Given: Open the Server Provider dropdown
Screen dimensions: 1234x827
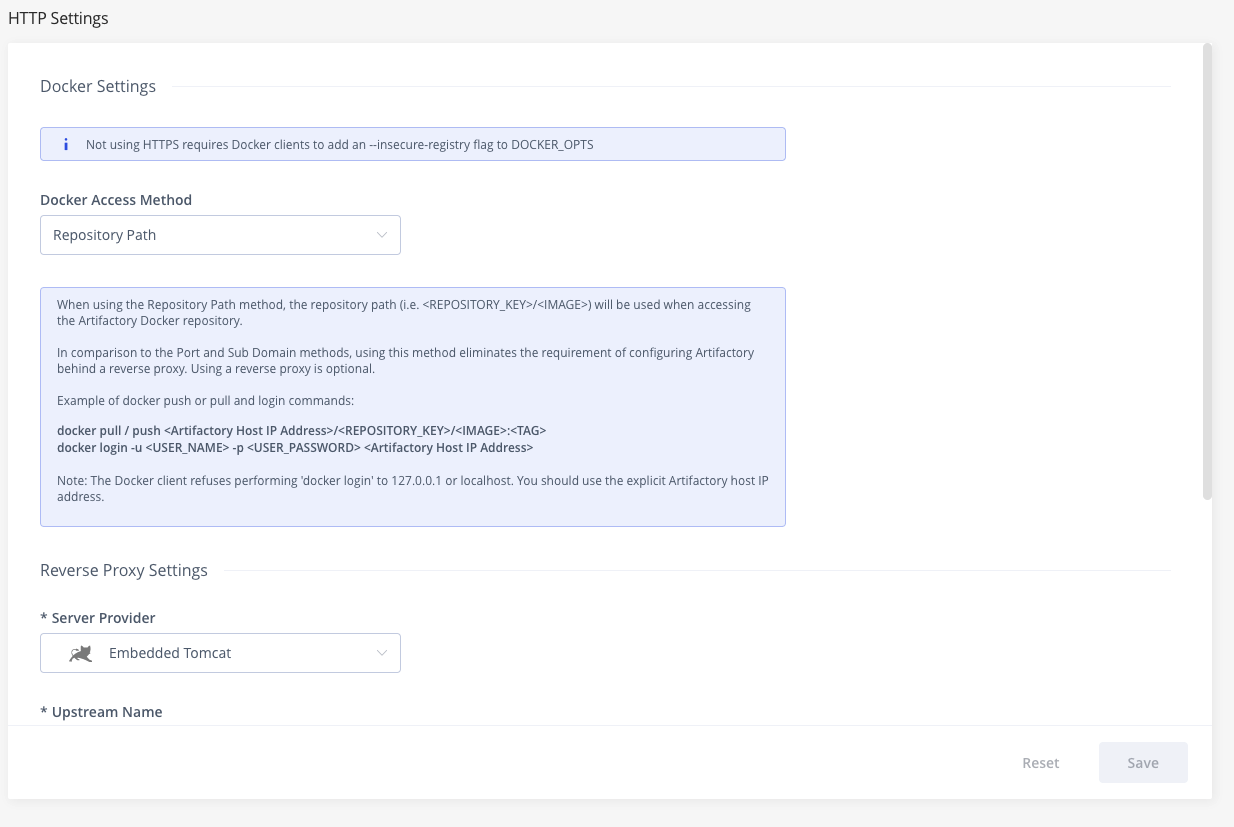Looking at the screenshot, I should click(220, 652).
